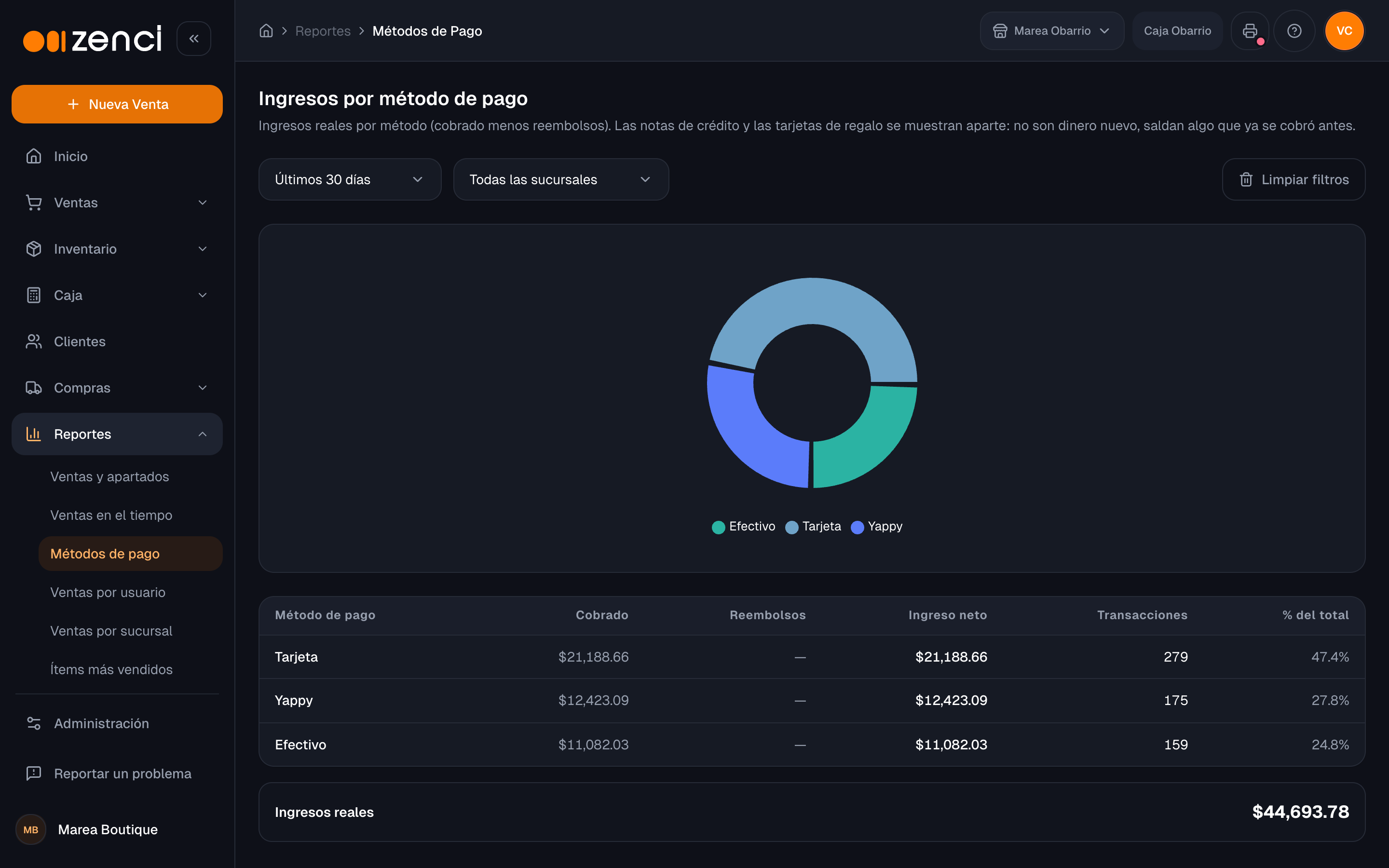Click the Caja calculator icon
The width and height of the screenshot is (1389, 868).
34,295
